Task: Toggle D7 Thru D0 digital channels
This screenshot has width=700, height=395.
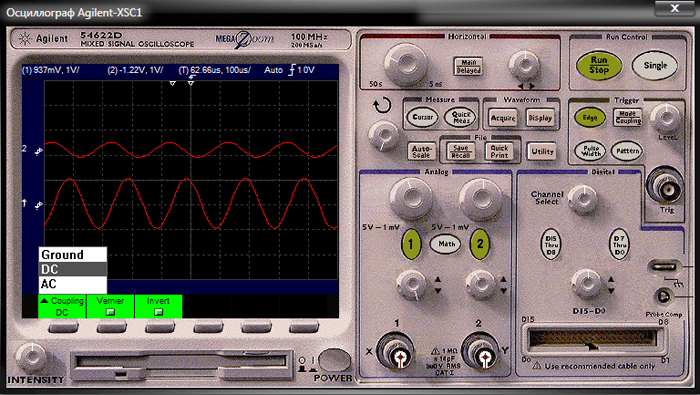Action: [619, 245]
